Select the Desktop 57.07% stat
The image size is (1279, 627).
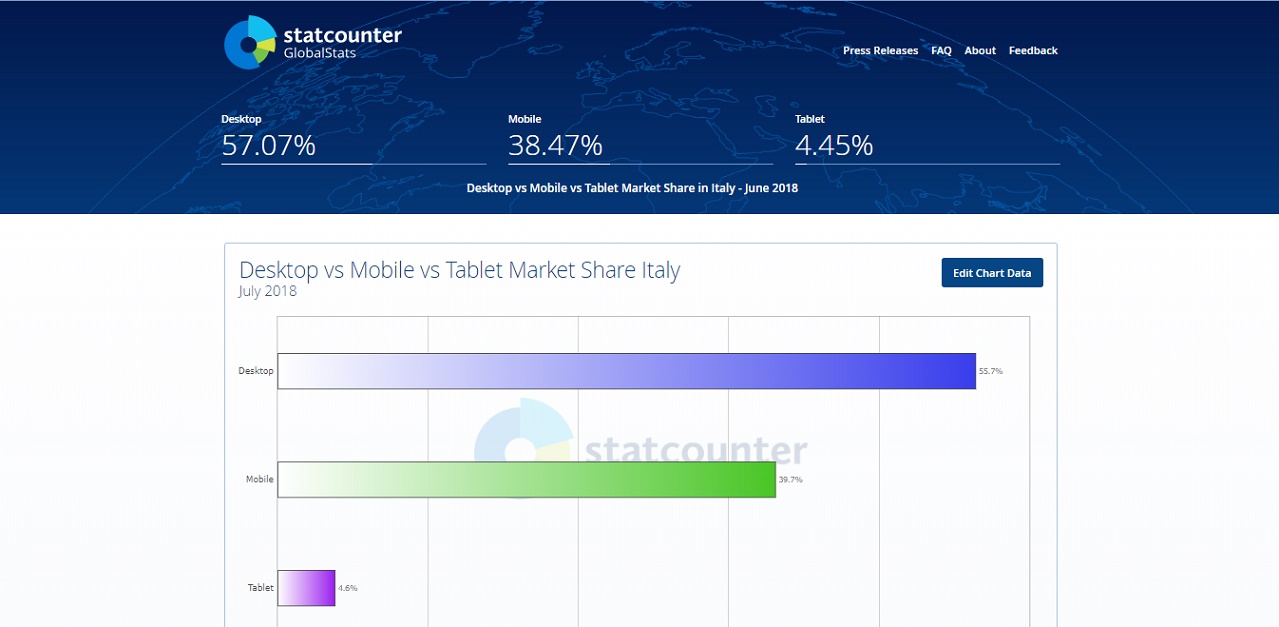[x=353, y=138]
